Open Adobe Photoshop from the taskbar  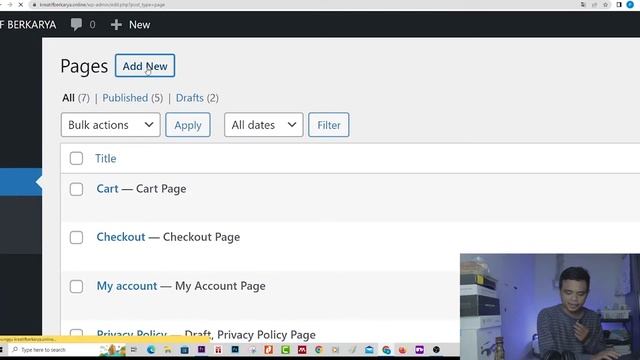(235, 349)
